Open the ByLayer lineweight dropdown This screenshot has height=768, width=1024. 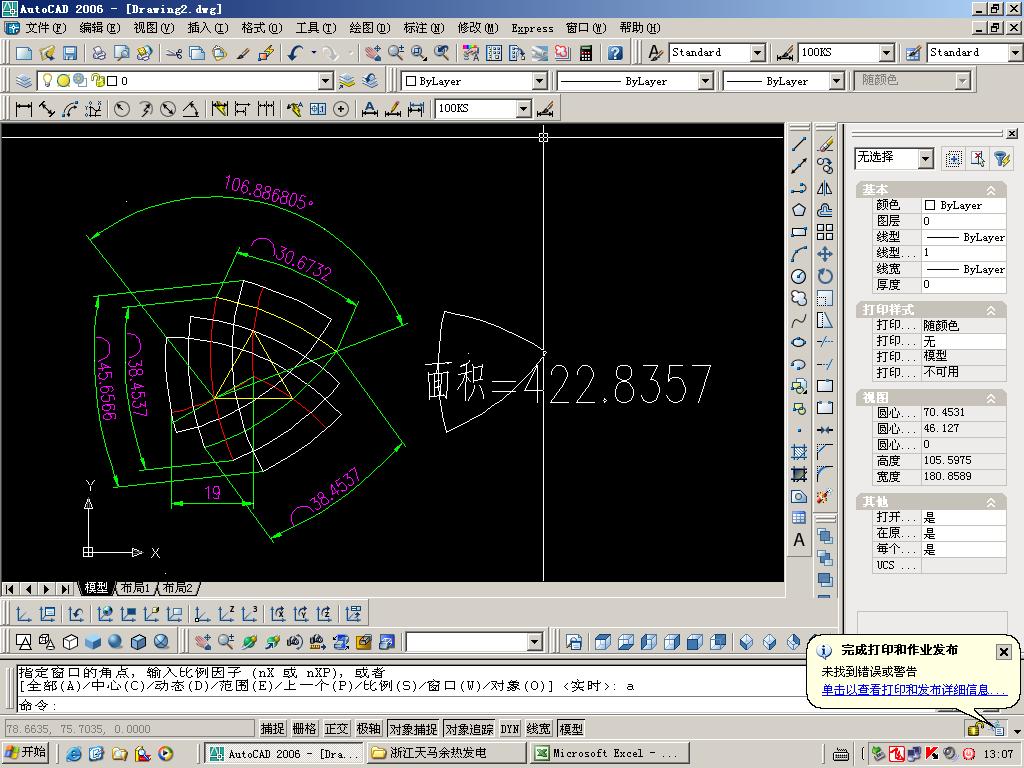tap(837, 81)
